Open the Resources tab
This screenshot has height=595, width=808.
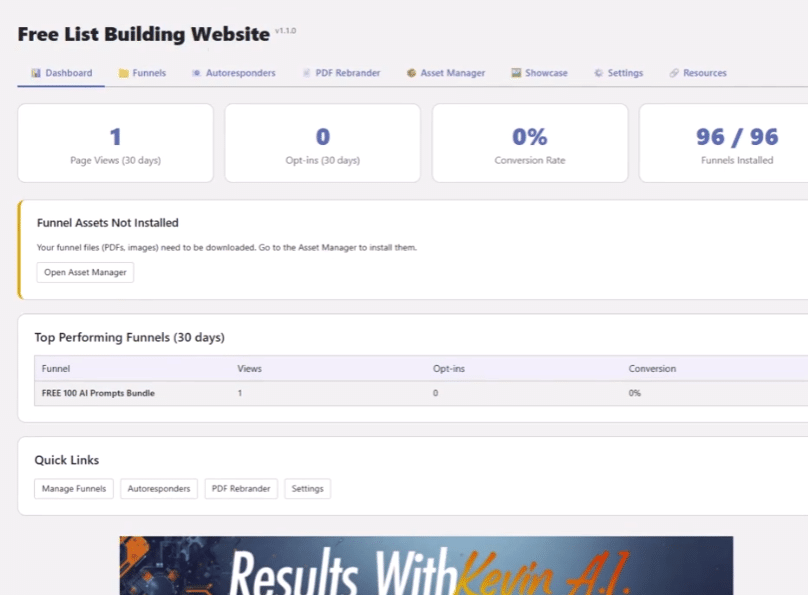coord(698,73)
